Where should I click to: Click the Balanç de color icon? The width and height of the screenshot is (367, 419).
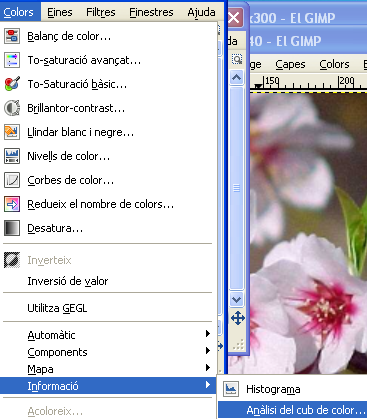(x=12, y=36)
